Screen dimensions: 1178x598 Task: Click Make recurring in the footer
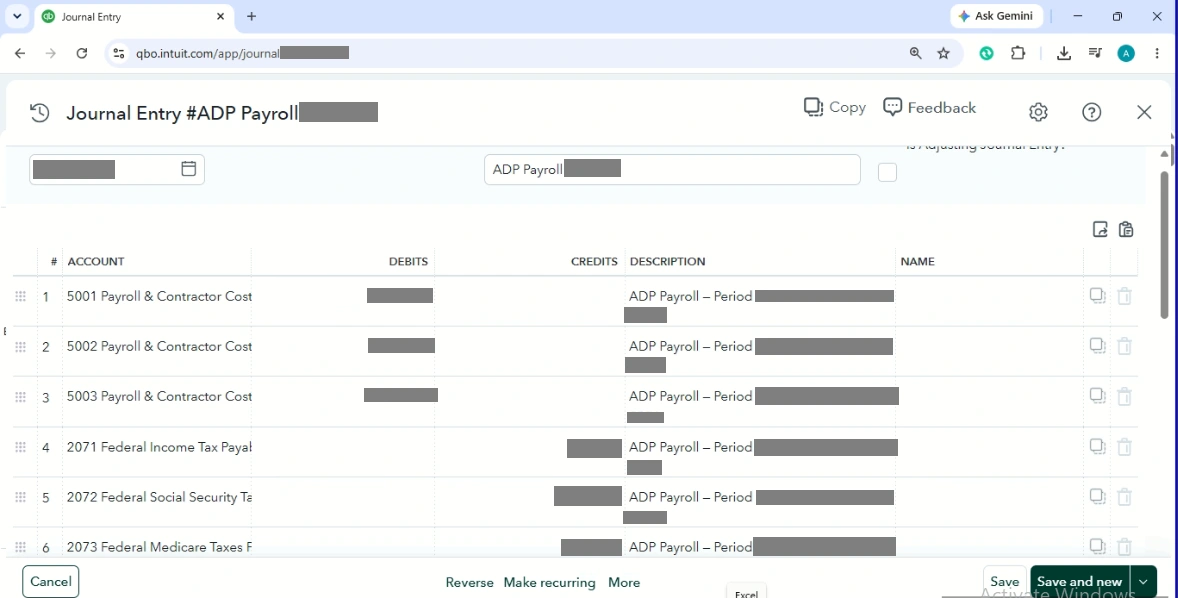click(549, 582)
